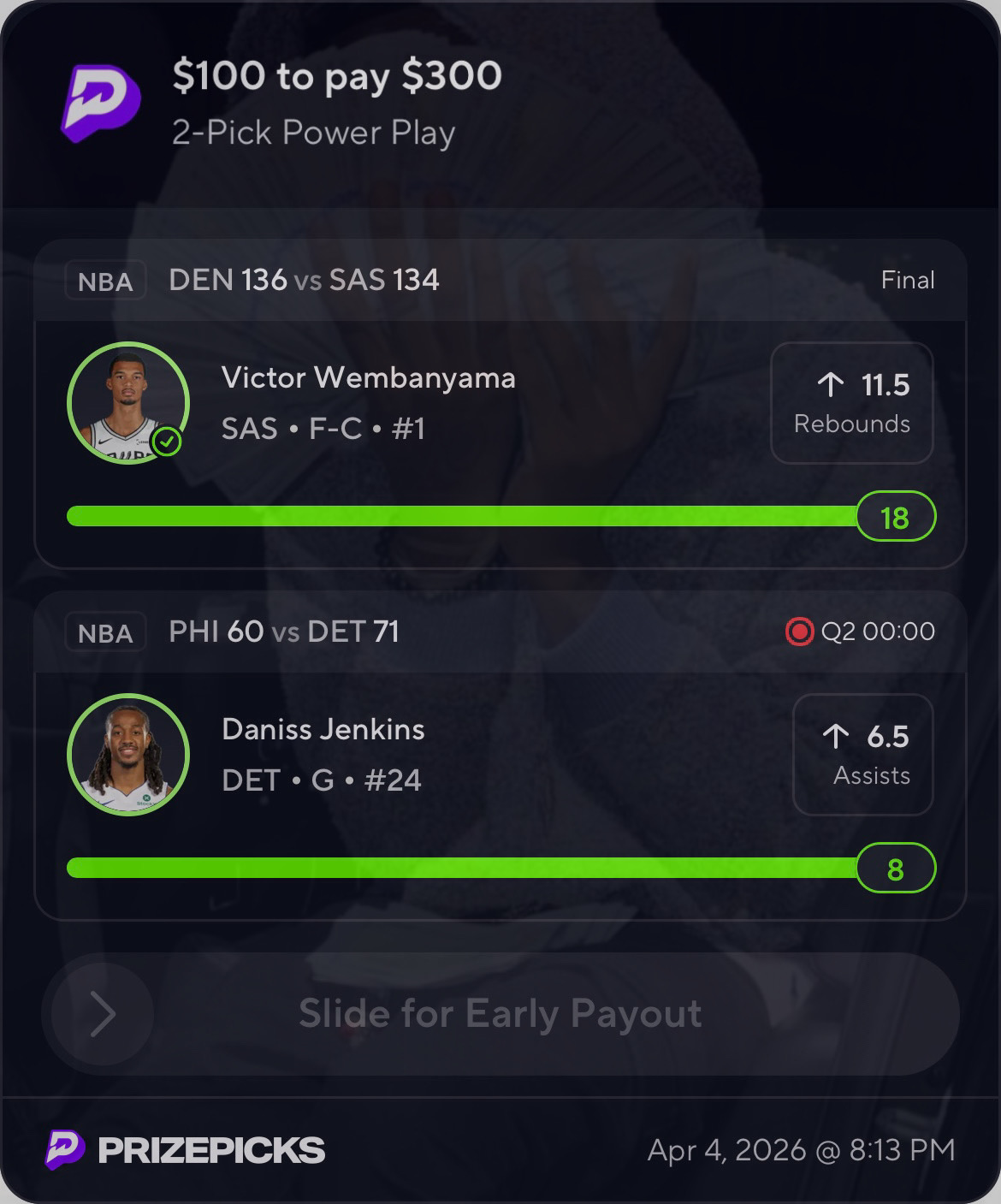The width and height of the screenshot is (1001, 1204).
Task: Click Daniss Jenkins' player headshot
Action: [128, 755]
